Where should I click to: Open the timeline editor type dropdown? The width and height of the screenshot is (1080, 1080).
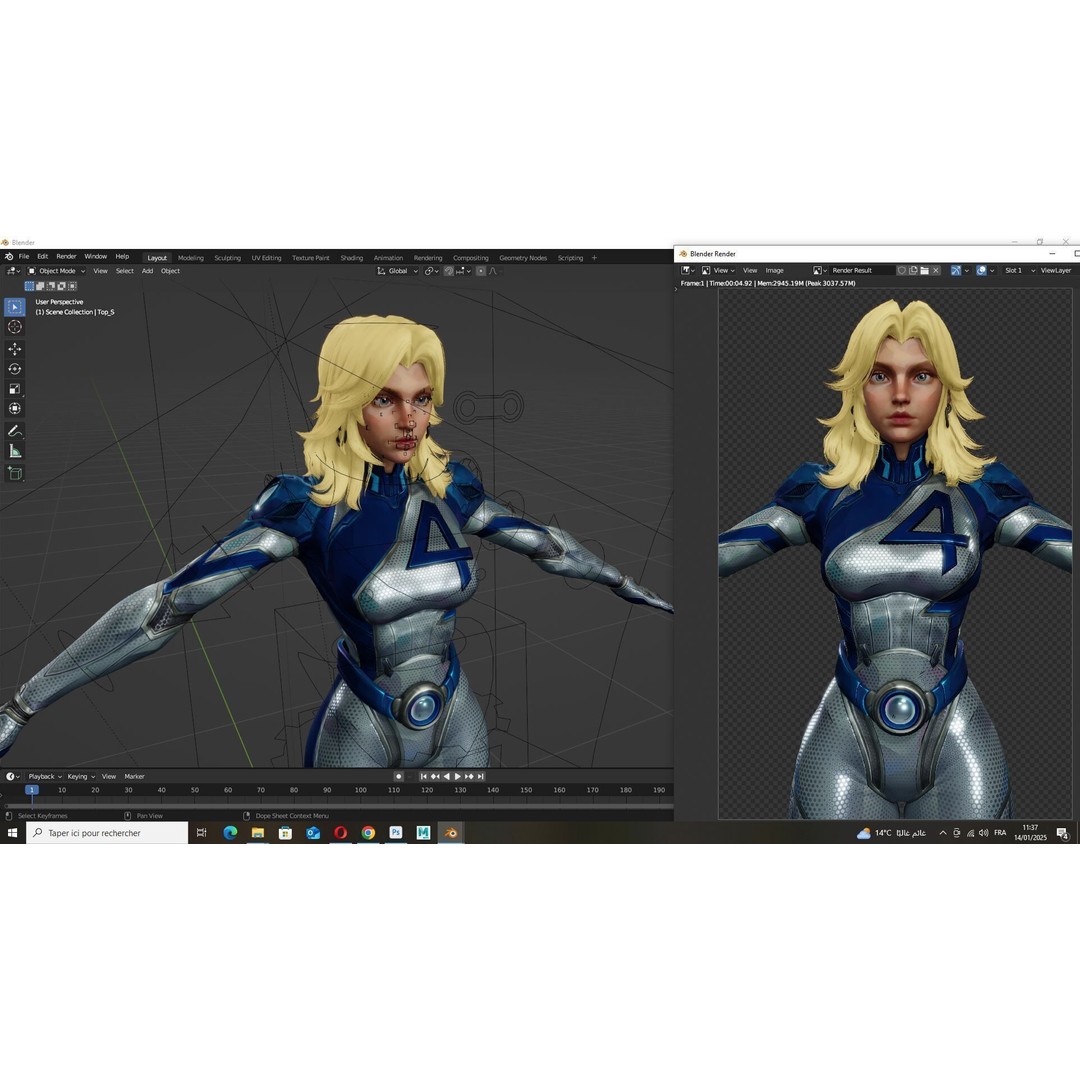click(12, 776)
